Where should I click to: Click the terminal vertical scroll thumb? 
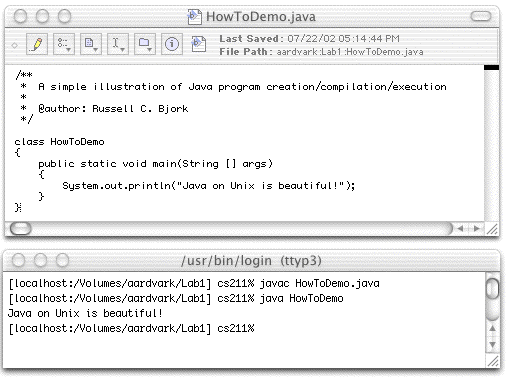pyautogui.click(x=492, y=288)
